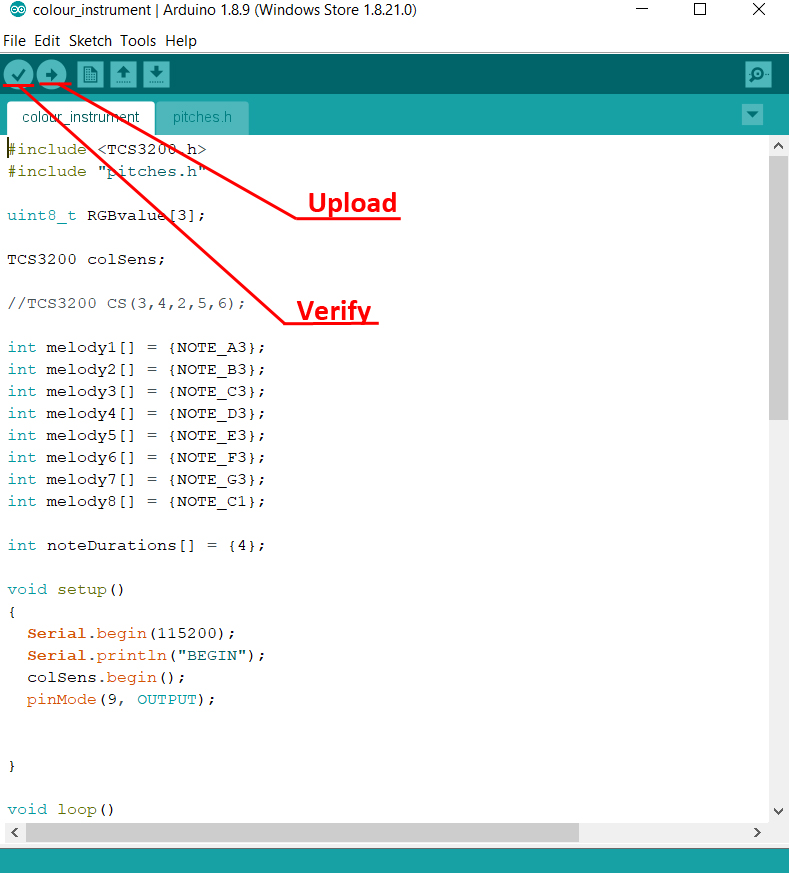
Task: Expand the tab options dropdown arrow
Action: 752,115
